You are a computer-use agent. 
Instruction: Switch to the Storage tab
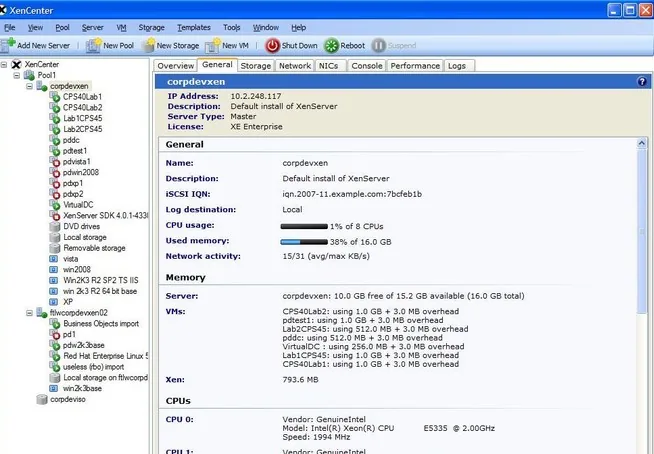[x=256, y=66]
